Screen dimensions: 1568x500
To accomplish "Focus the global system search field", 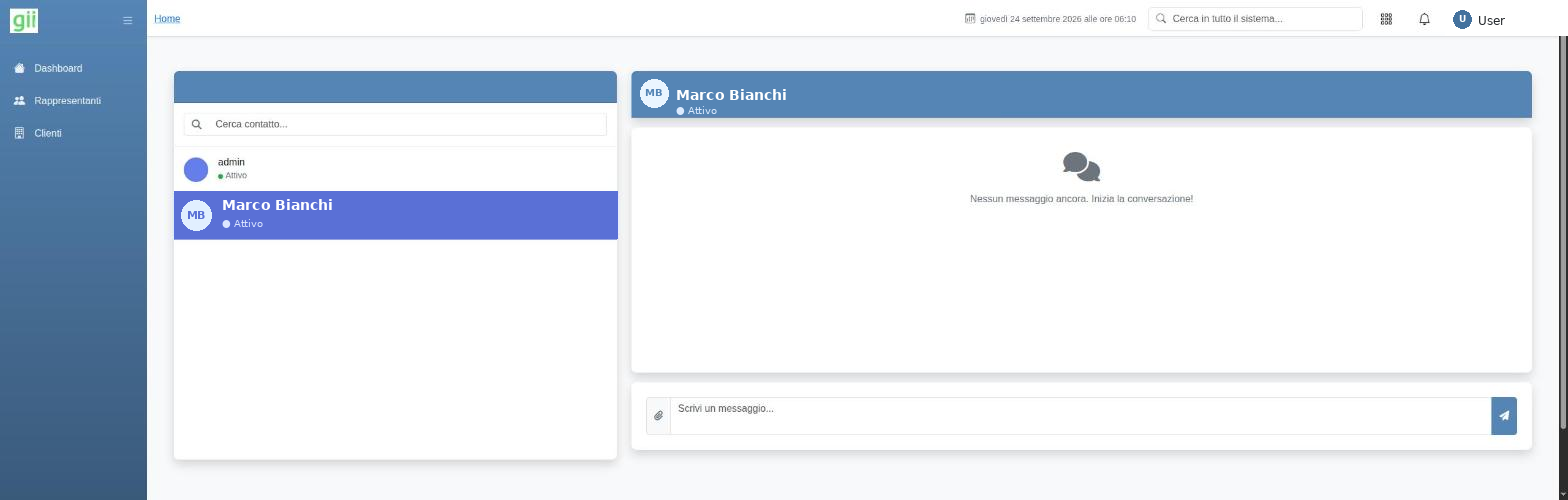I will tap(1255, 19).
